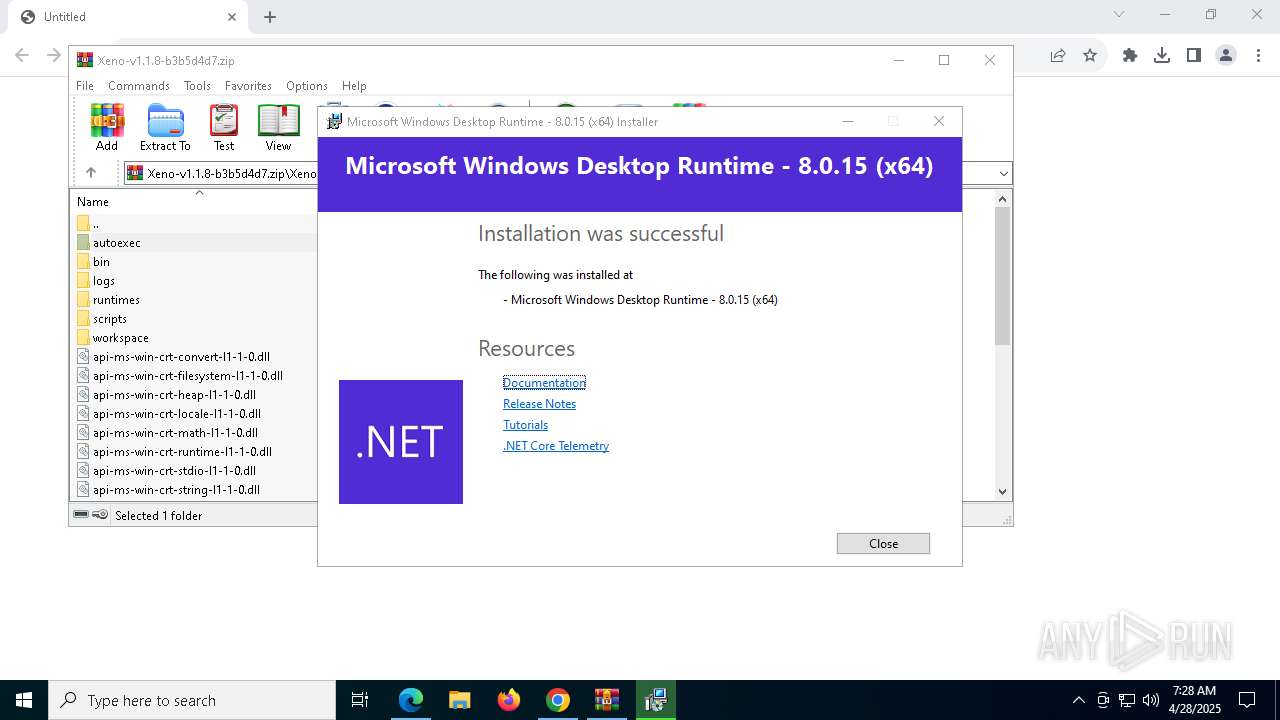Screen dimensions: 1280x720
Task: Open Task View on taskbar
Action: click(x=360, y=700)
